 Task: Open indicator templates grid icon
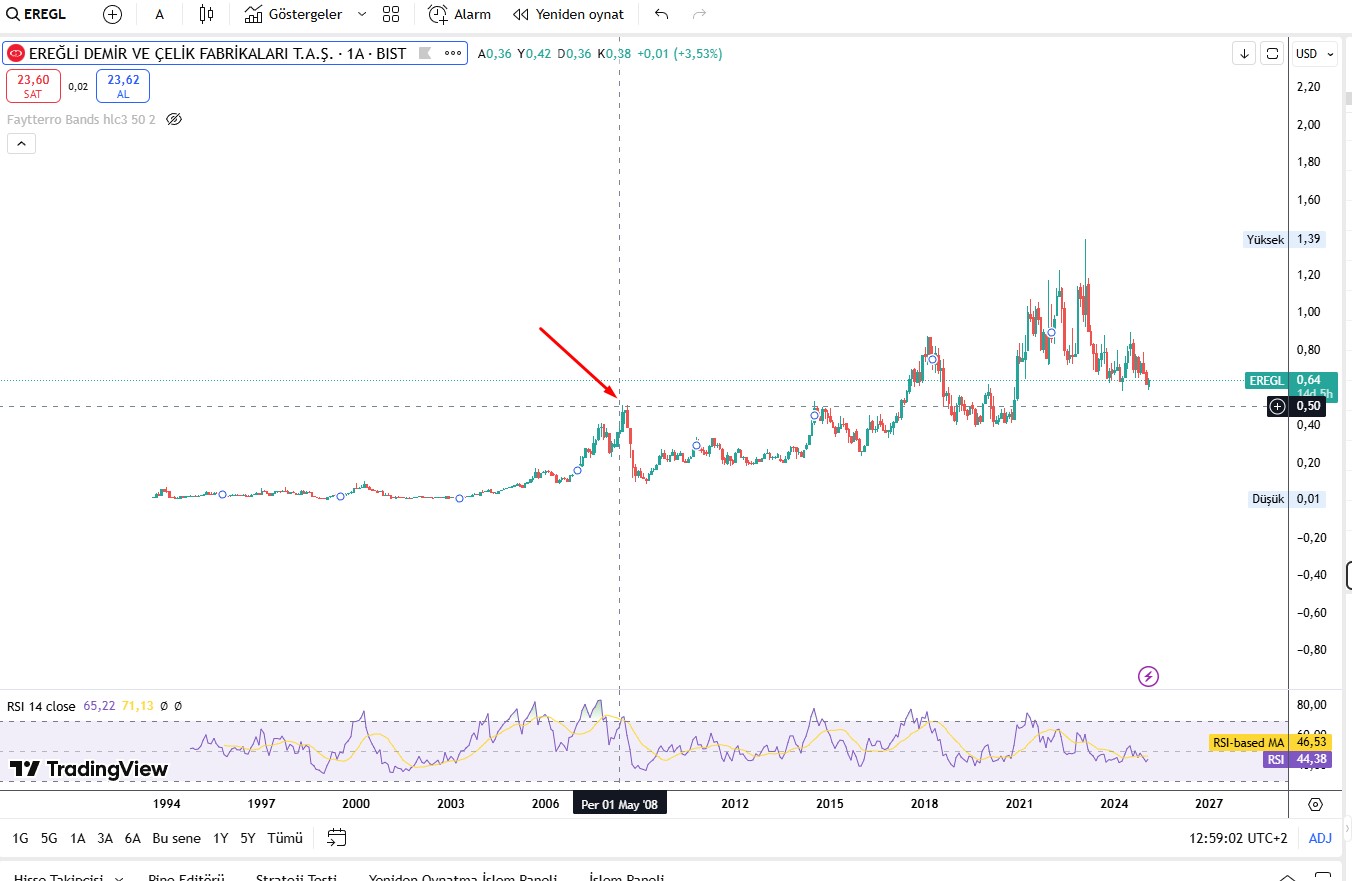click(x=391, y=15)
